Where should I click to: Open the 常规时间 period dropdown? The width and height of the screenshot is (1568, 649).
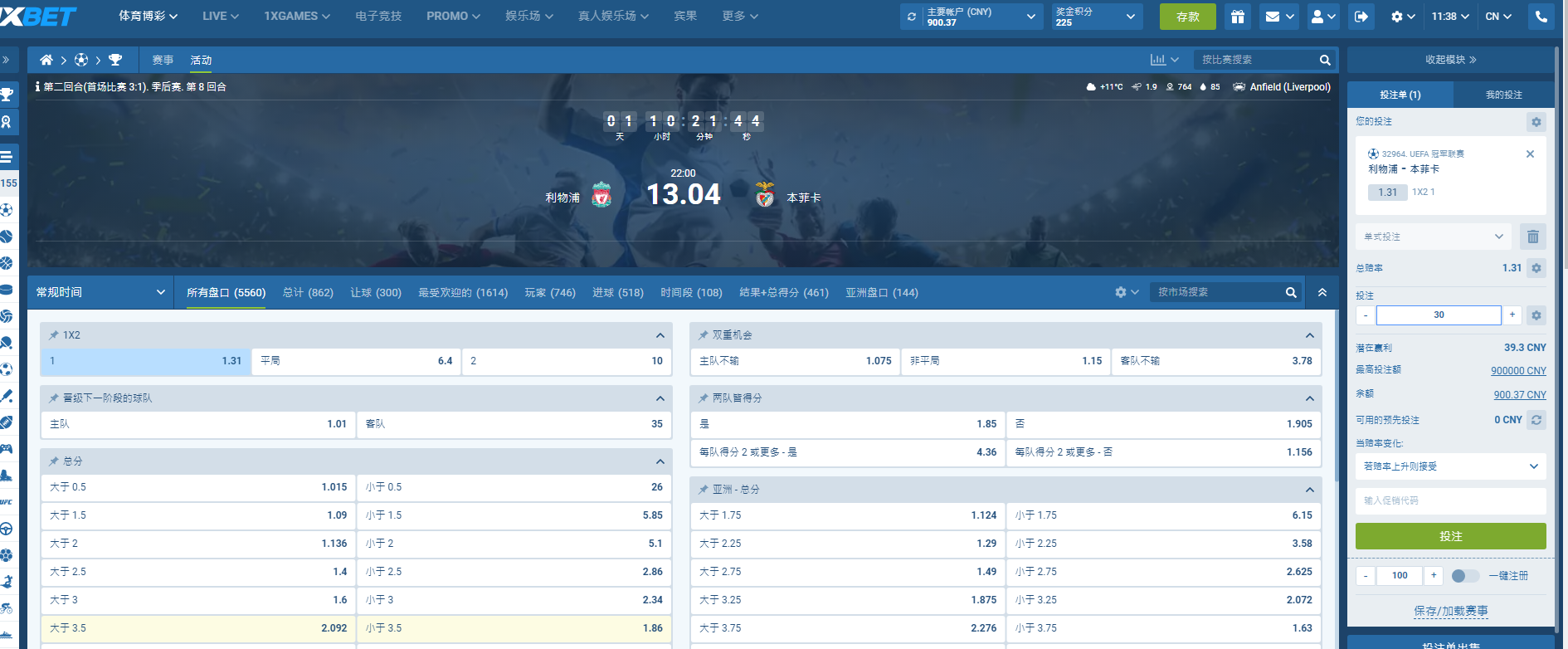click(100, 292)
